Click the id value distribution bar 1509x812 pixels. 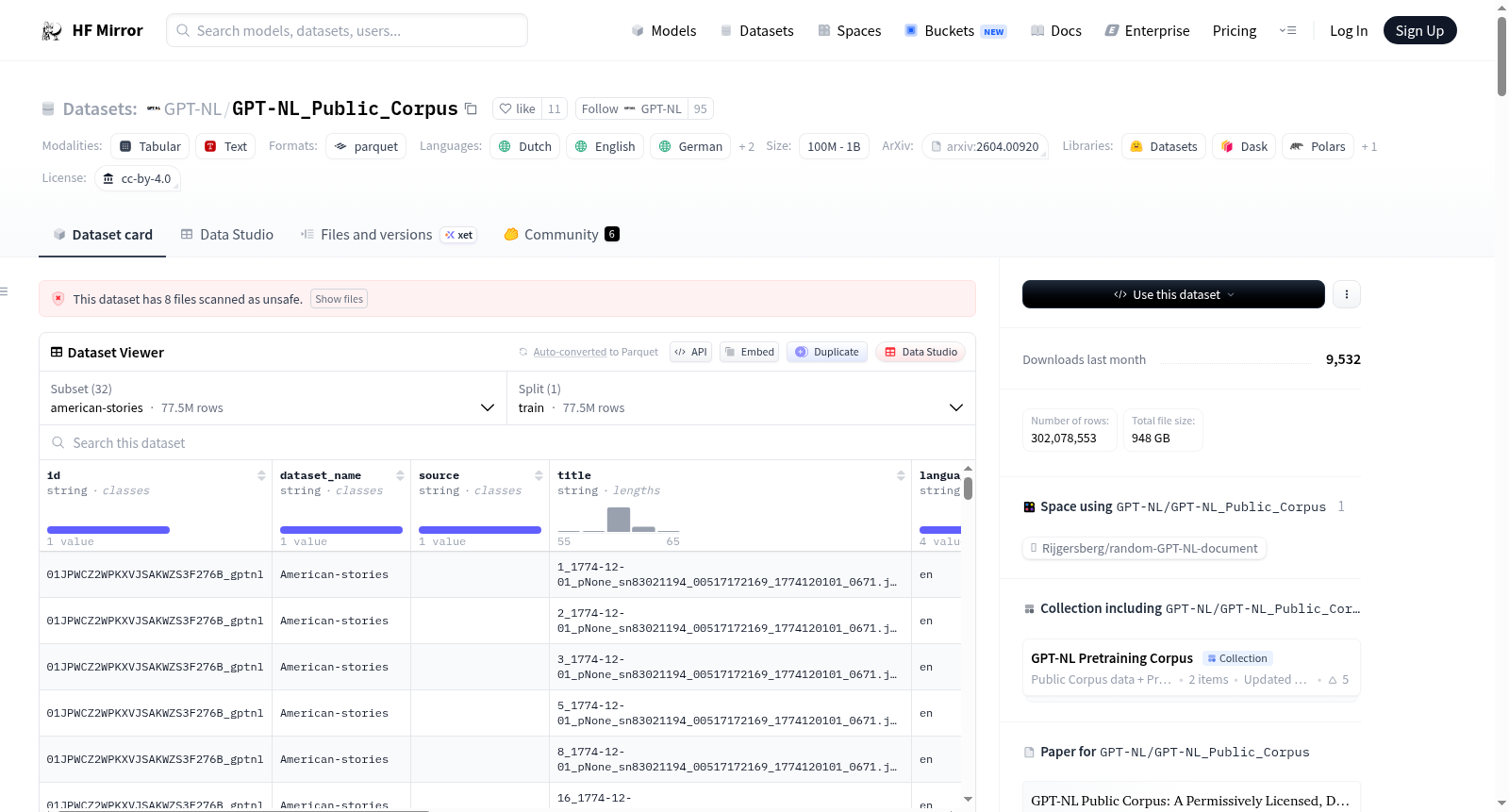[x=108, y=530]
